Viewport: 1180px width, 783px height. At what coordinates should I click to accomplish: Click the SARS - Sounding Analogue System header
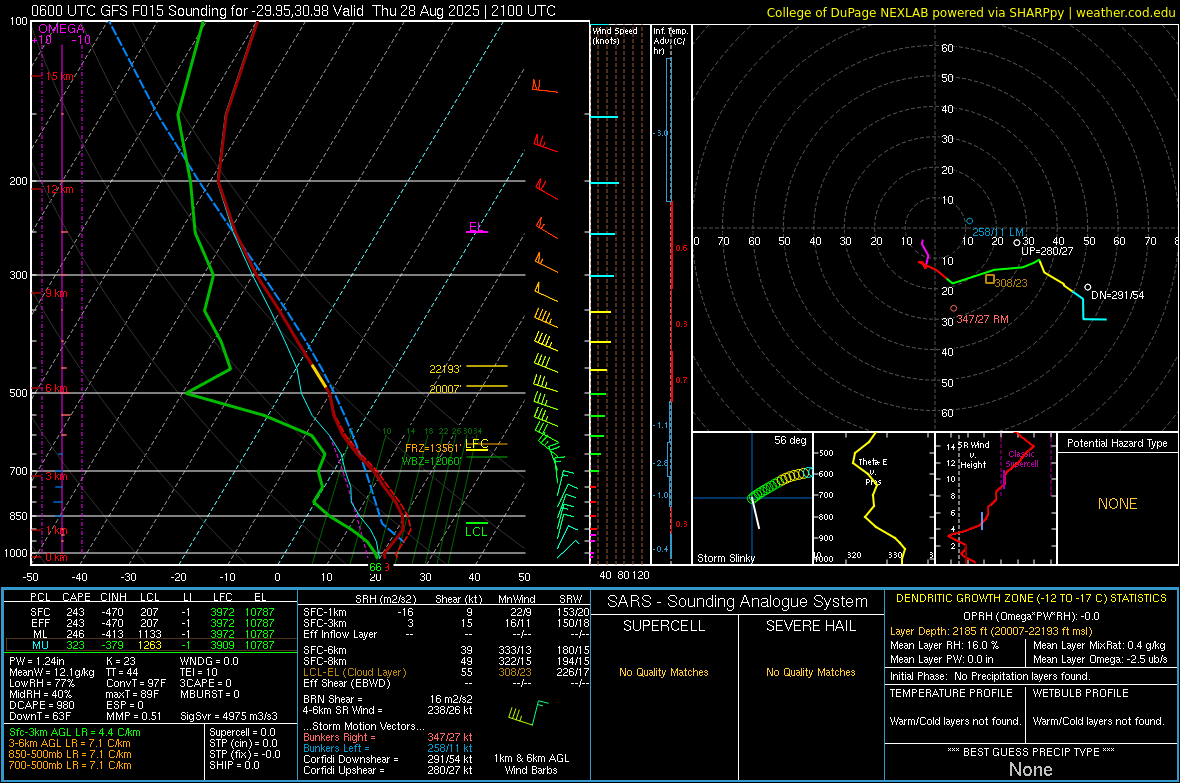click(x=738, y=602)
